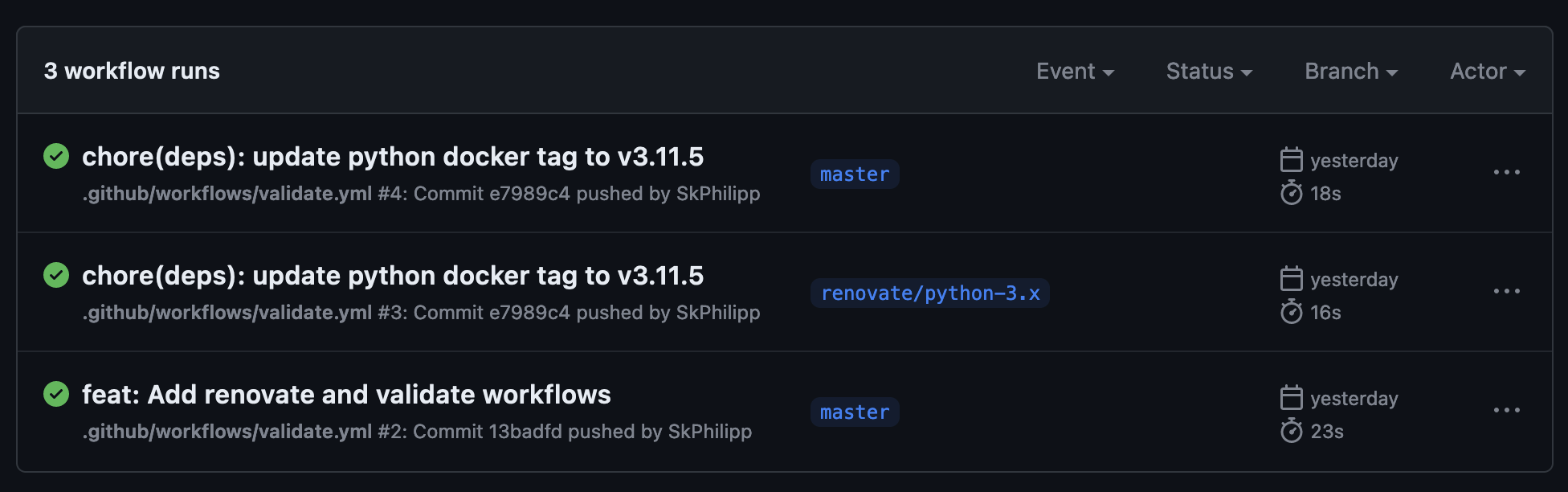Viewport: 1568px width, 492px height.
Task: Click the green success icon for workflow run #4
Action: pos(55,158)
